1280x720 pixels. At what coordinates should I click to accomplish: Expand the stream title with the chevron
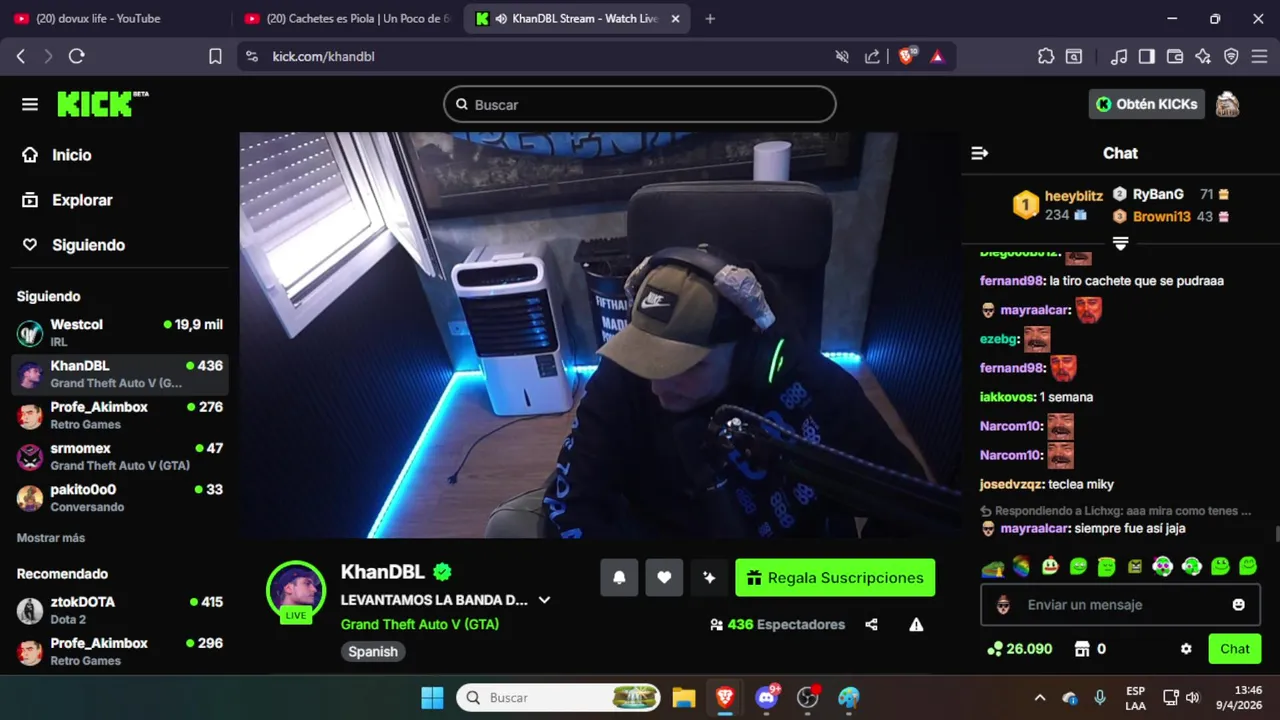click(544, 600)
